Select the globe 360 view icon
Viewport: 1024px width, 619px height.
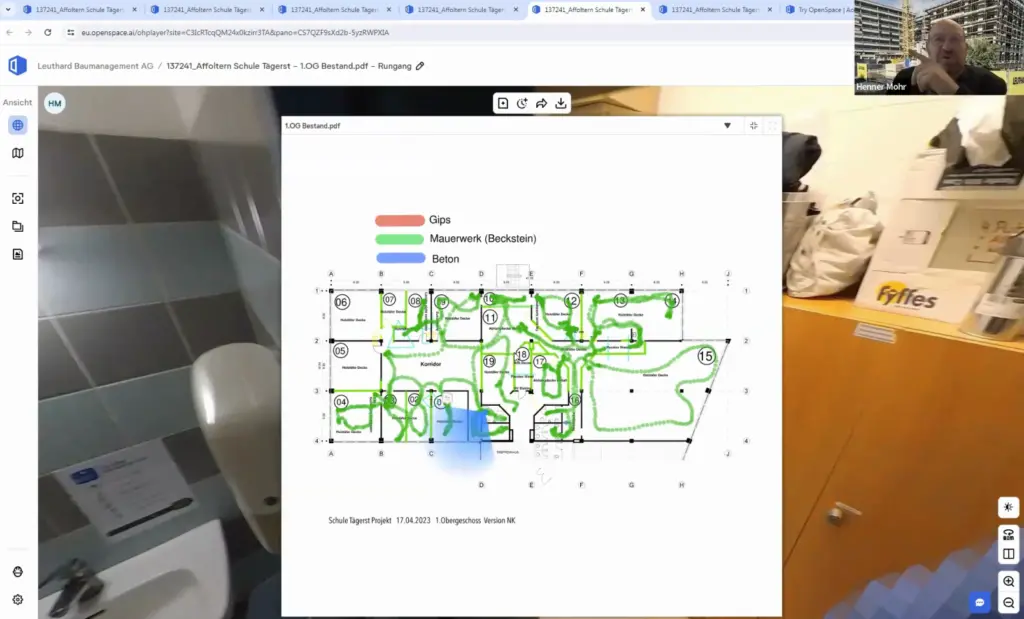17,125
